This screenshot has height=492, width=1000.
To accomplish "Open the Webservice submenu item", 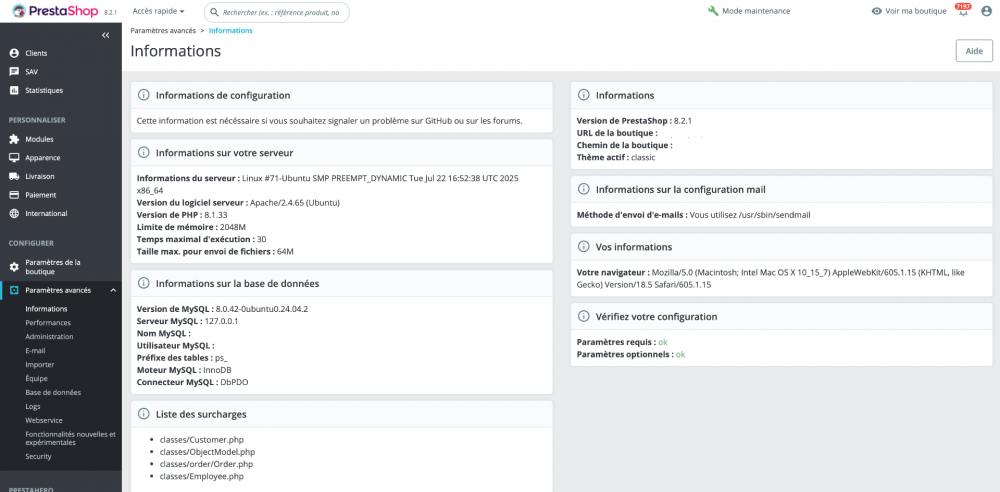I will [x=45, y=420].
